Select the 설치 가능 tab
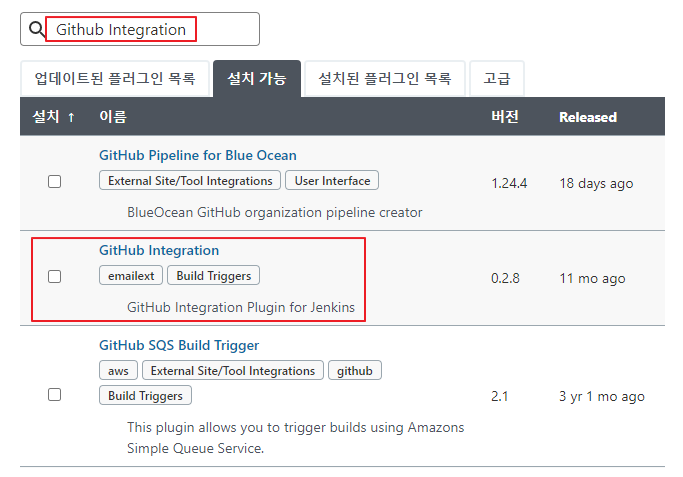The height and width of the screenshot is (477, 683). [x=257, y=78]
